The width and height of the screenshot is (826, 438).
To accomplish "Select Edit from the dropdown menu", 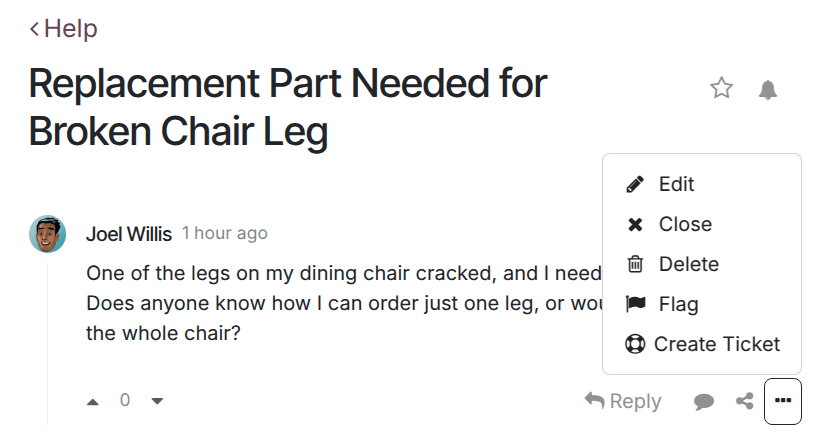I will 676,185.
